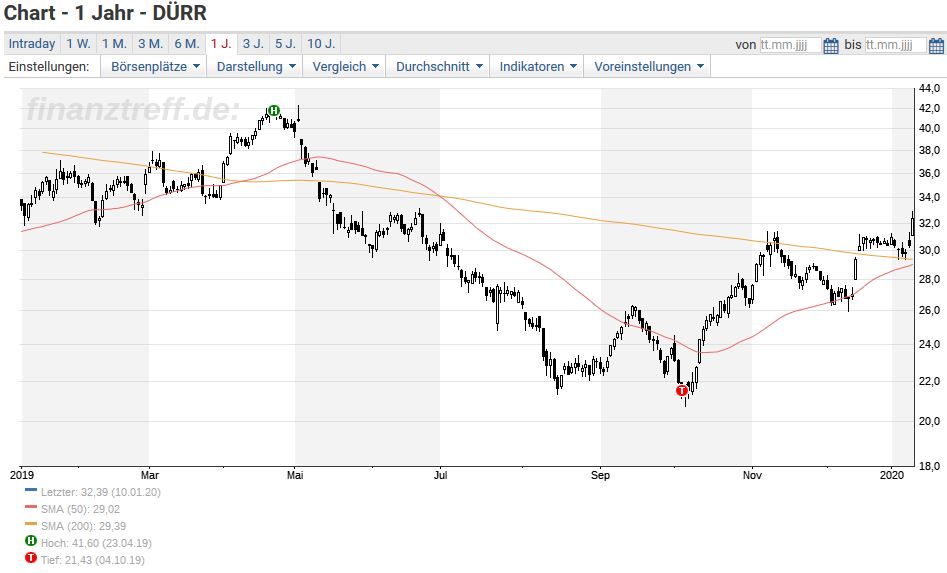Open the Börsenplätze dropdown
This screenshot has width=947, height=573.
[154, 66]
